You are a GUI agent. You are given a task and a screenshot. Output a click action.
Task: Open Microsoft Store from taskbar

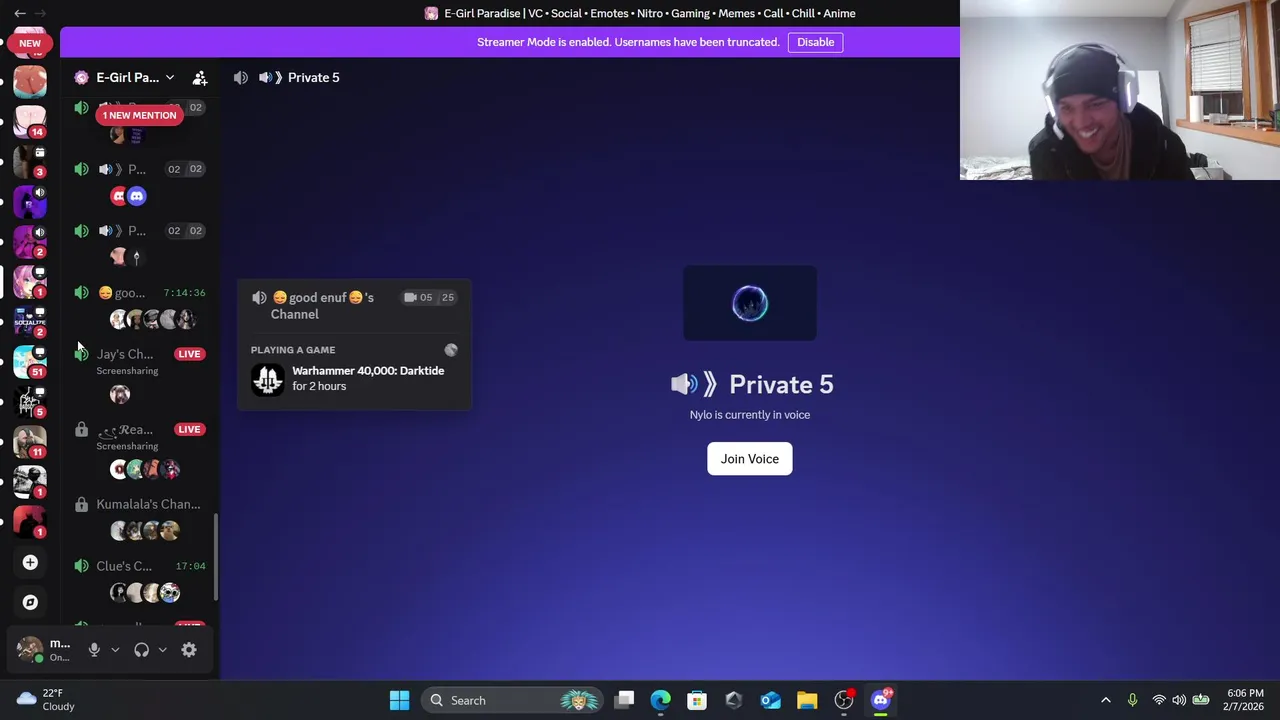click(x=697, y=700)
